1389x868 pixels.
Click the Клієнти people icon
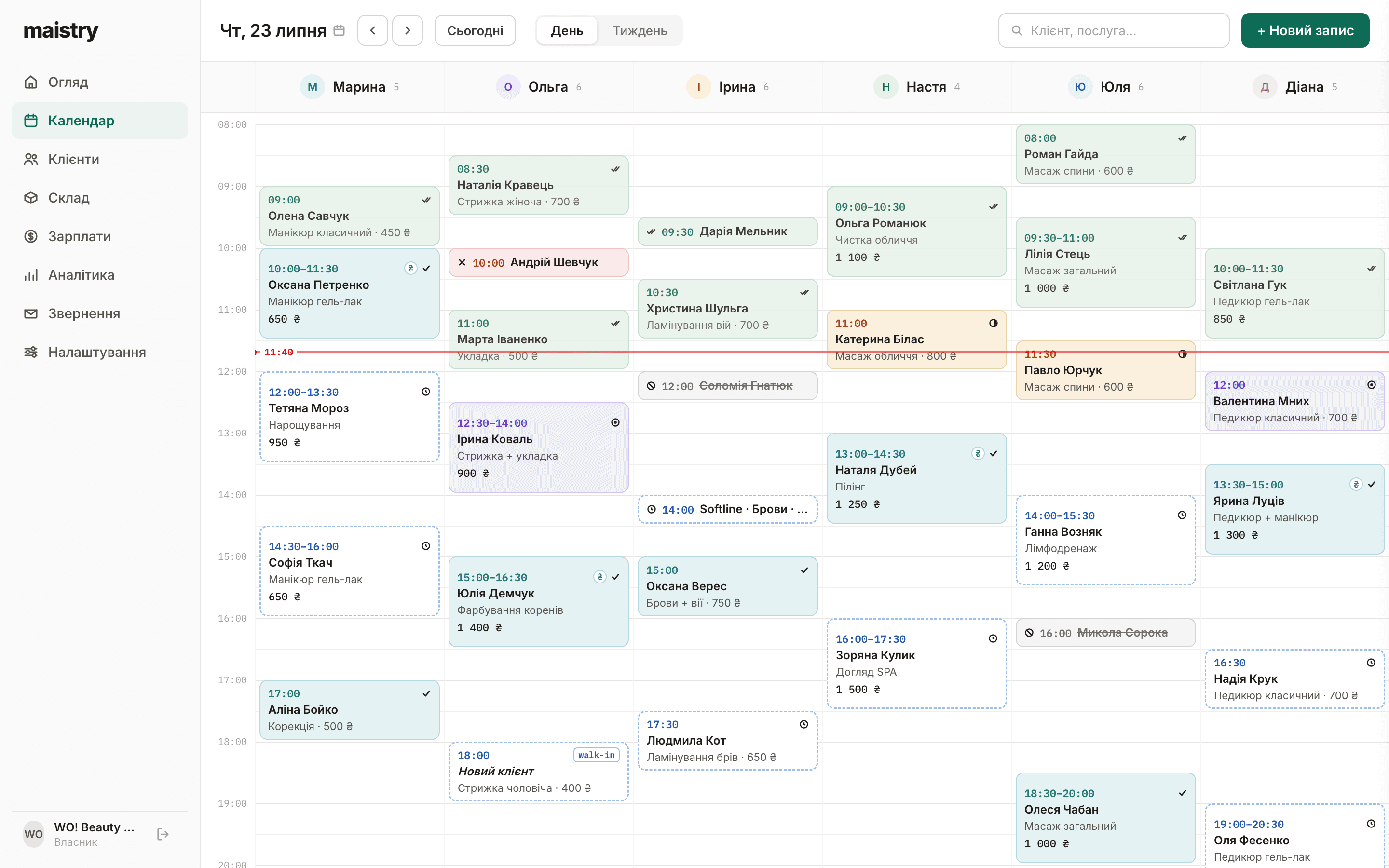[x=31, y=159]
